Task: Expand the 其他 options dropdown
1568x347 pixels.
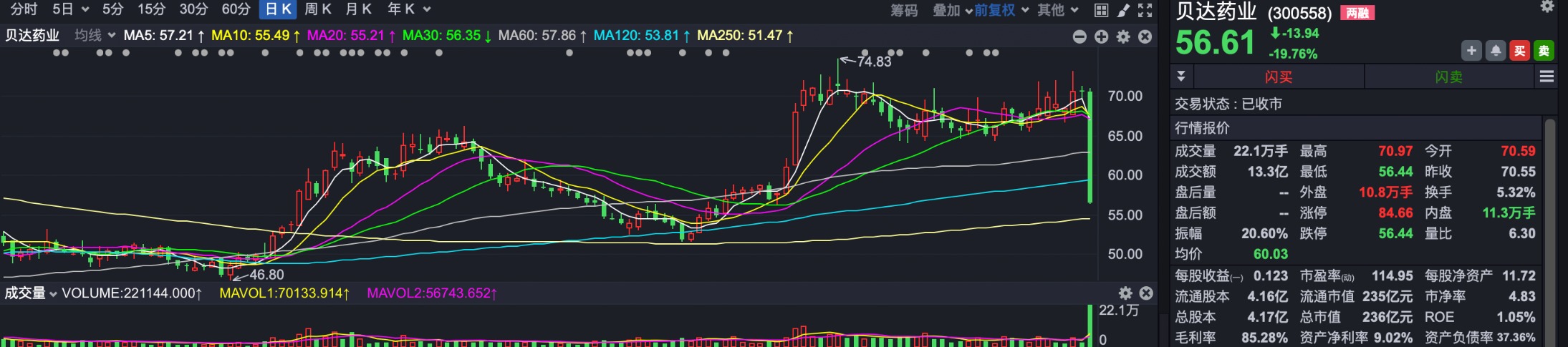Action: point(1058,10)
